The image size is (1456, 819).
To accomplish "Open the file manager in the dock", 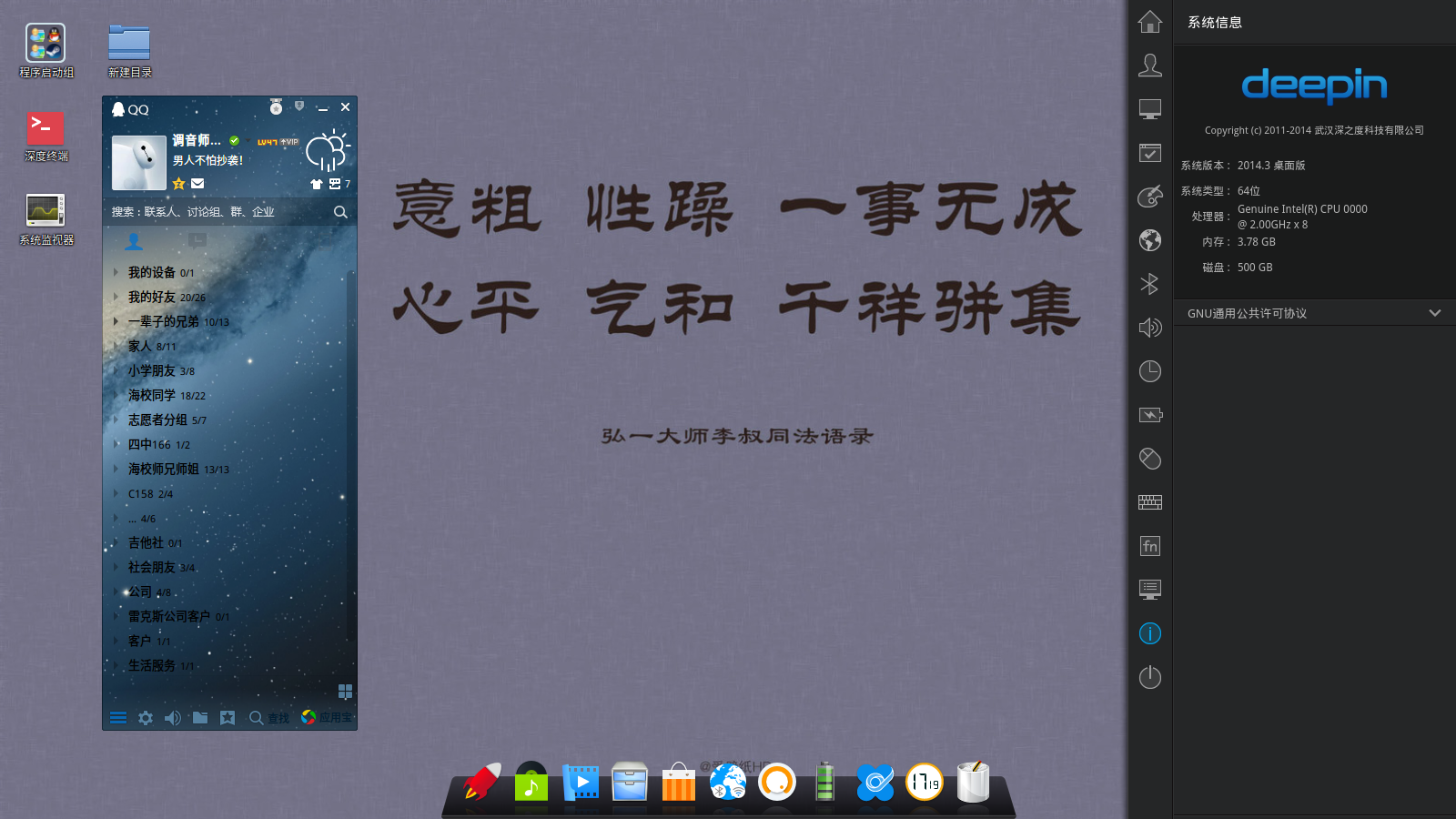I will coord(630,782).
